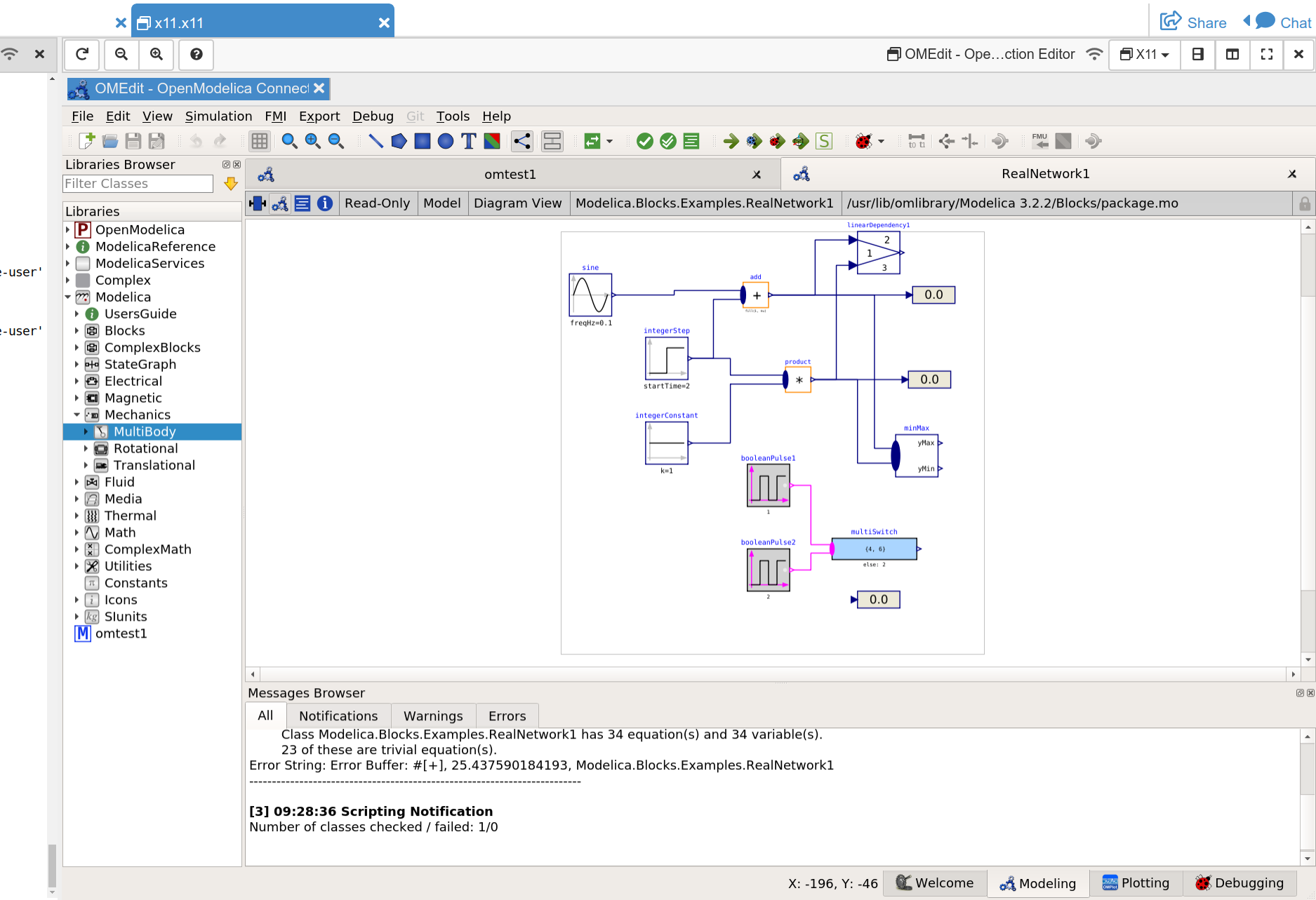Toggle the Show Grid button
The width and height of the screenshot is (1316, 900).
[x=259, y=141]
